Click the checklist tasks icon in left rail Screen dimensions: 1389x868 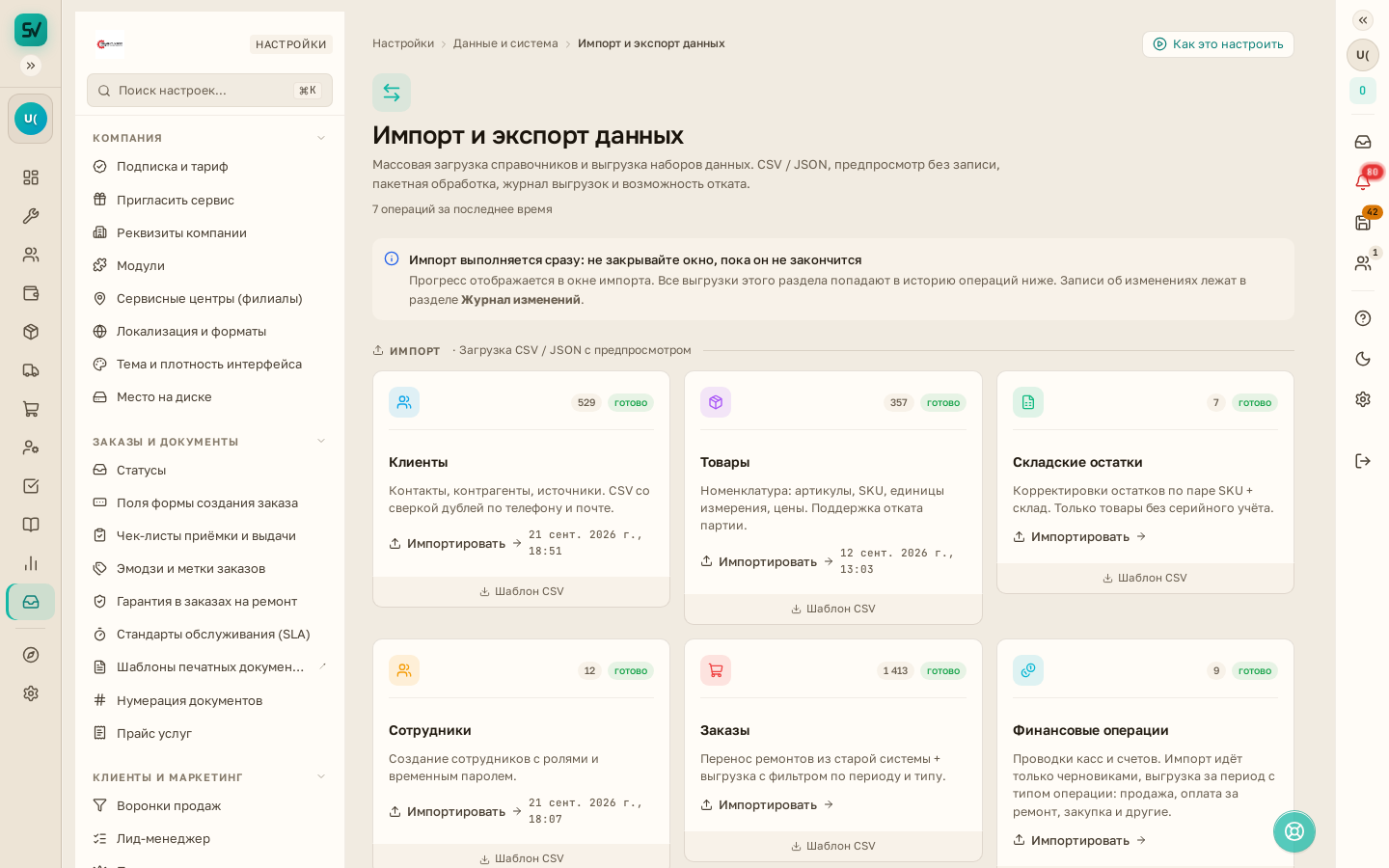tap(31, 486)
